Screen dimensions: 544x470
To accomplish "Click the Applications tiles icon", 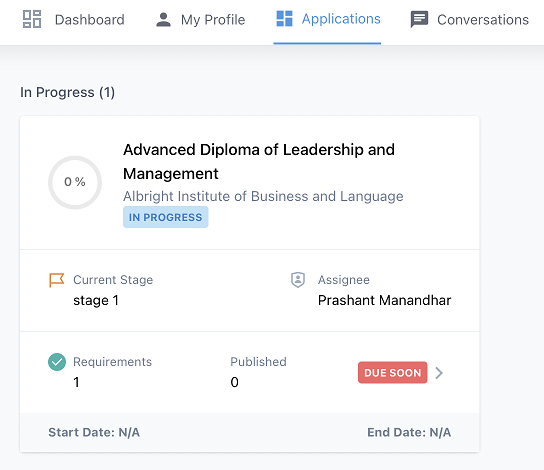I will [x=284, y=19].
